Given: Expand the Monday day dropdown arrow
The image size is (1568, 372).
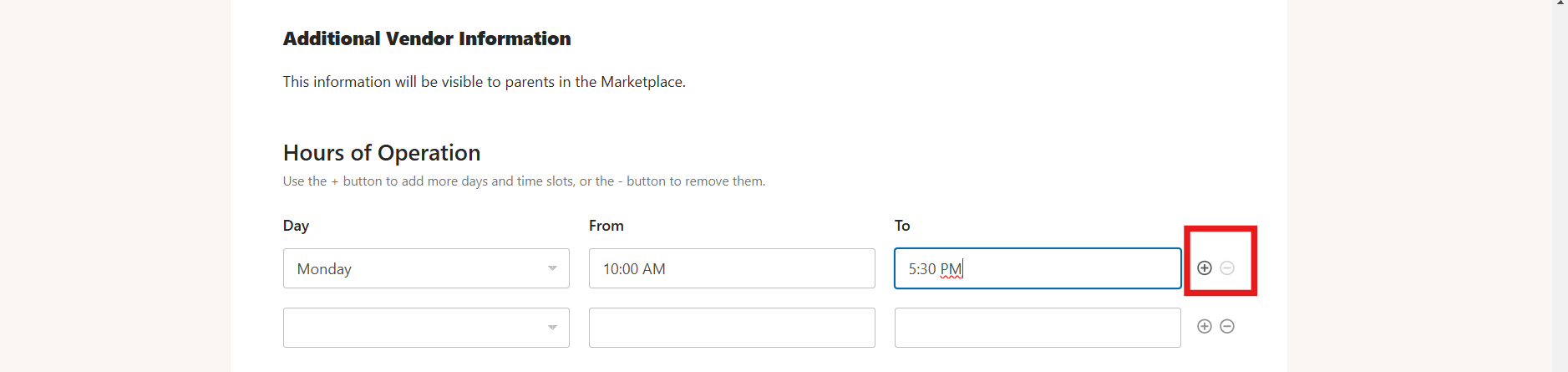Looking at the screenshot, I should pyautogui.click(x=552, y=268).
